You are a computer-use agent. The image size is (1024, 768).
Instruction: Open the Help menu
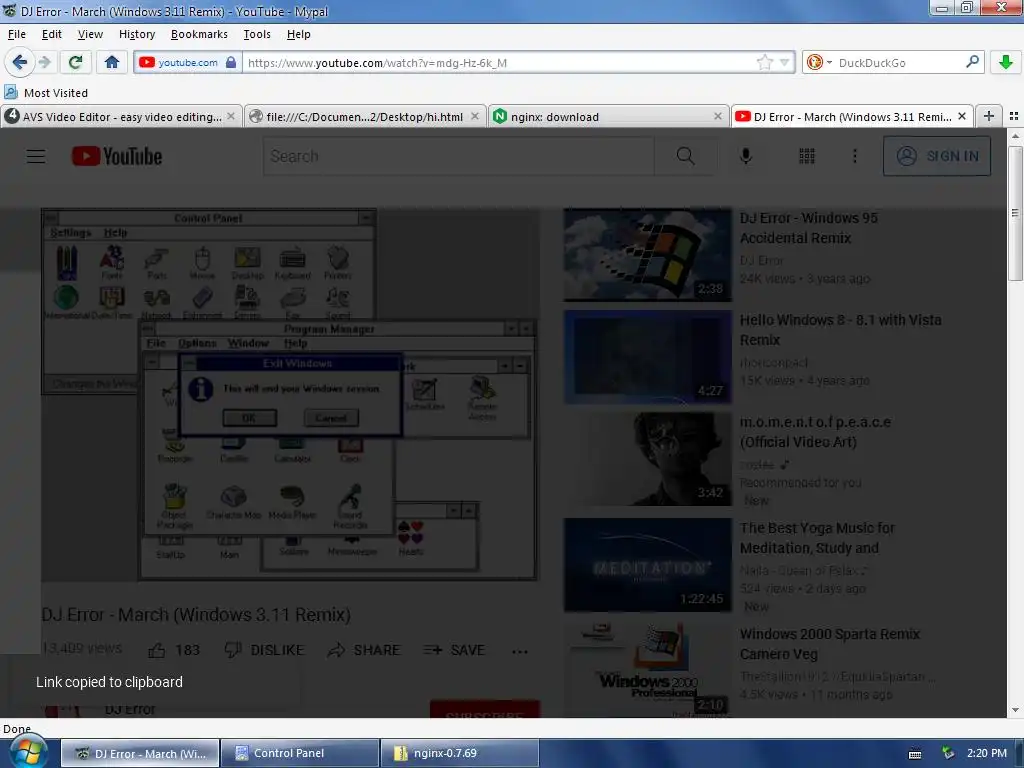pos(298,34)
